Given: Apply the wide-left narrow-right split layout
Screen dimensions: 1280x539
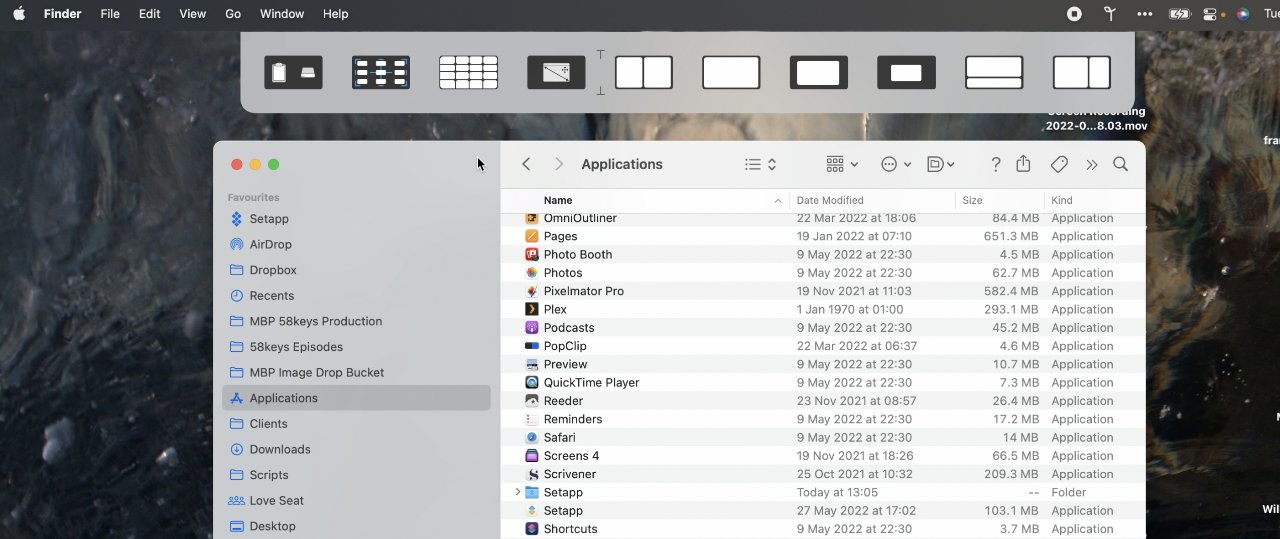Looking at the screenshot, I should coord(1082,73).
